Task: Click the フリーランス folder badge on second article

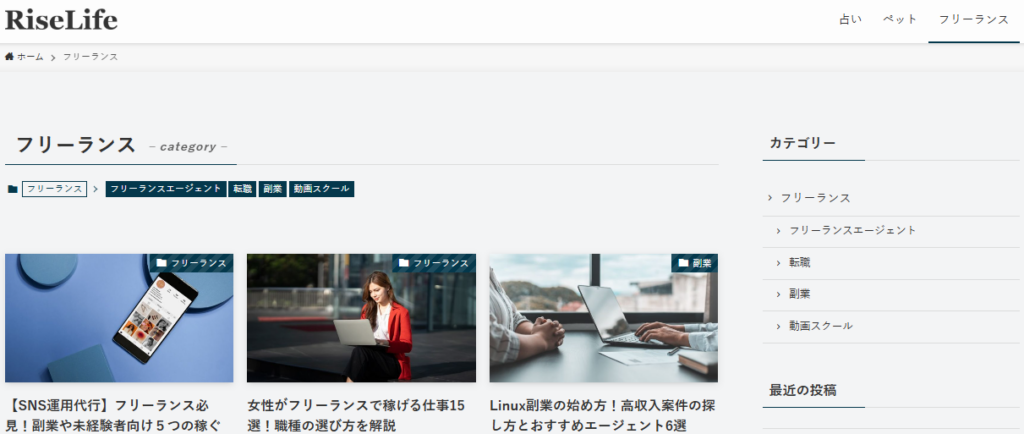Action: [434, 263]
